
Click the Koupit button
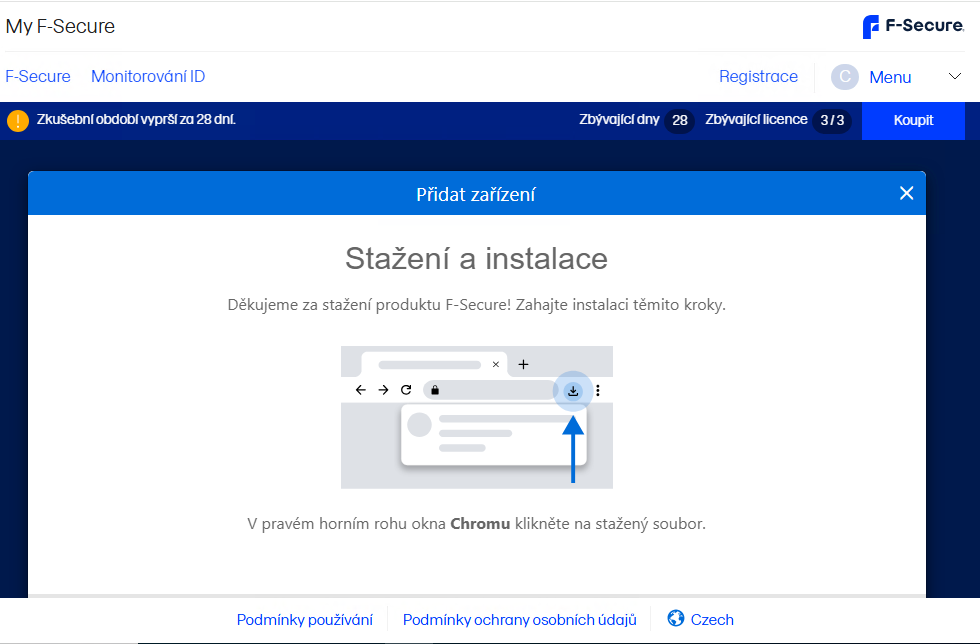point(913,120)
